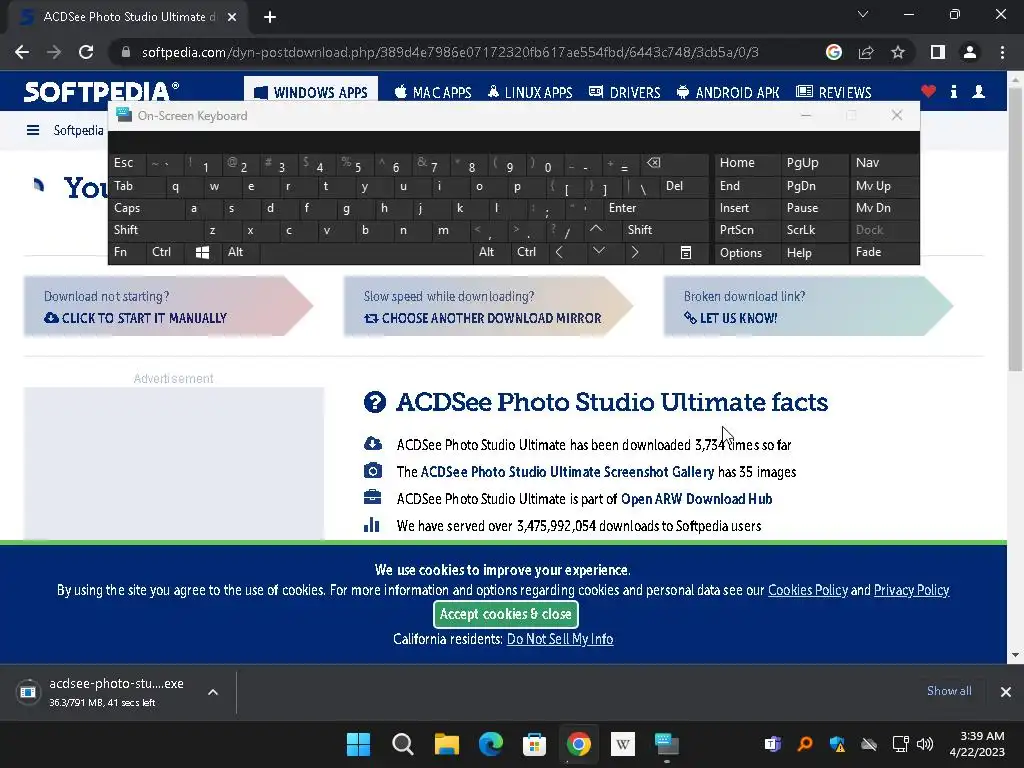Choose another download mirror
1024x768 pixels.
483,318
